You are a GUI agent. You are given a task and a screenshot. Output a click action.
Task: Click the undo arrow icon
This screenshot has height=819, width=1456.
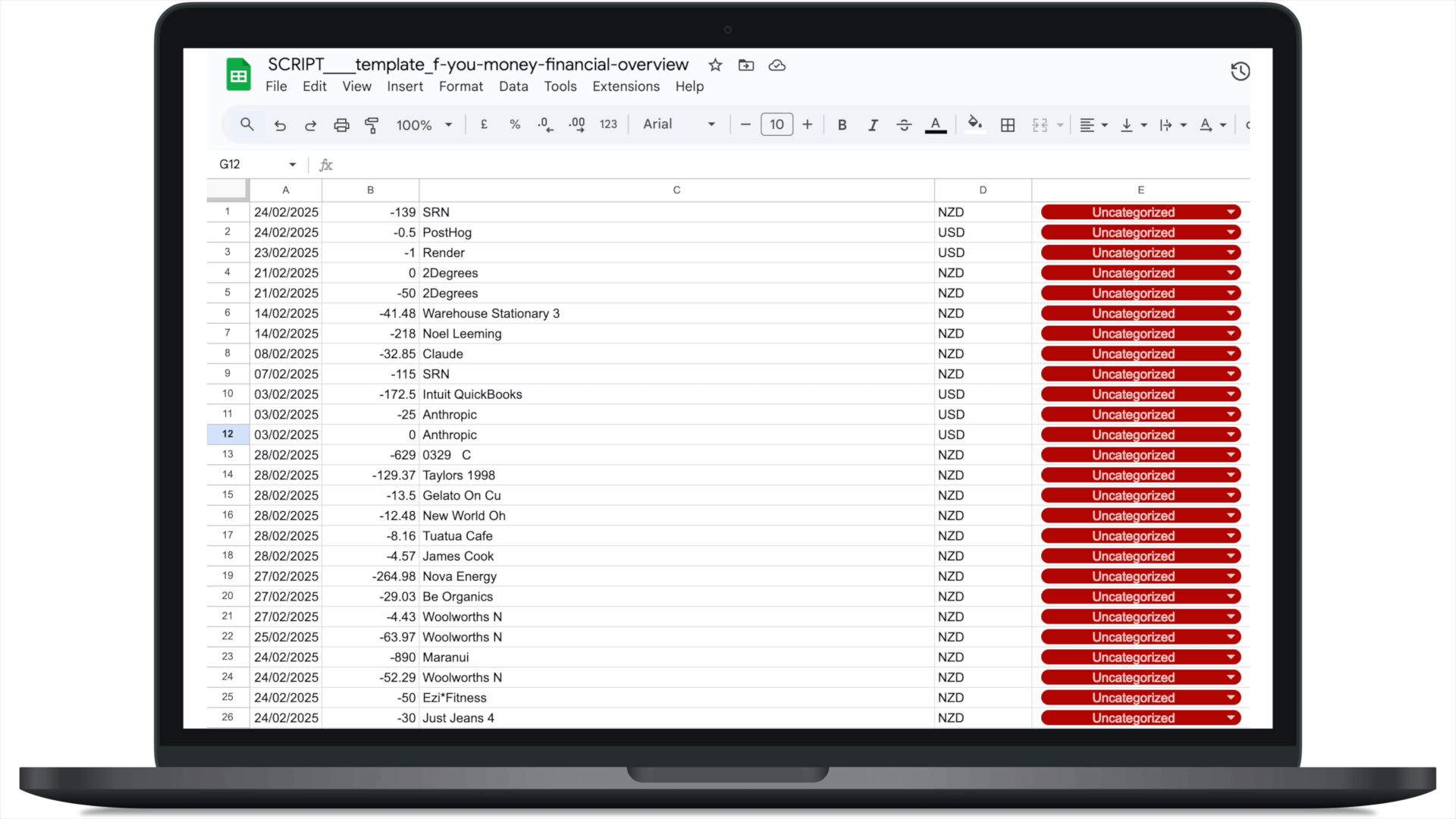tap(280, 125)
